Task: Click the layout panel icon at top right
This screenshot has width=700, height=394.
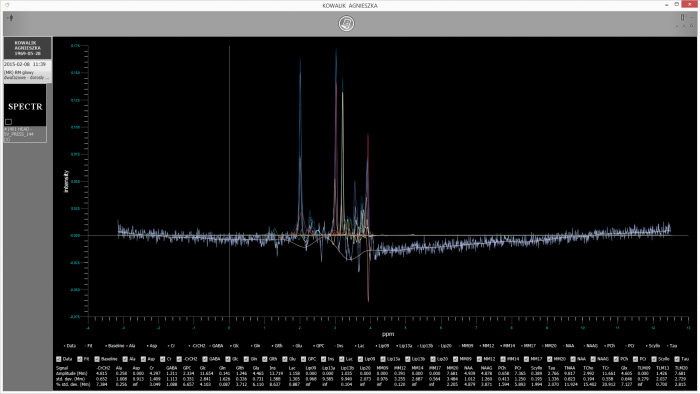Action: (682, 17)
